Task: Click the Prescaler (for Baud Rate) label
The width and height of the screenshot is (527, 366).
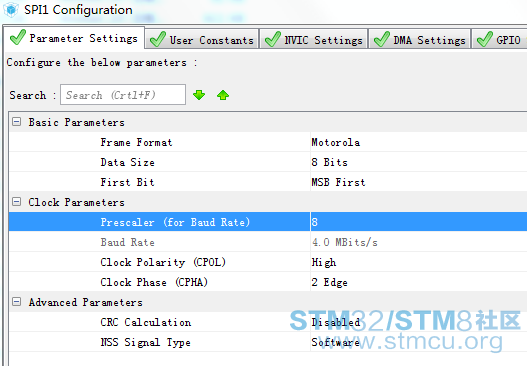Action: tap(175, 222)
